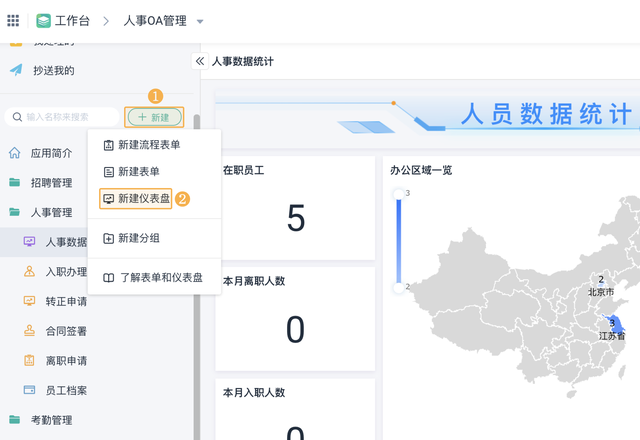Click the + 新建 button
Image resolution: width=640 pixels, height=440 pixels.
pos(155,118)
